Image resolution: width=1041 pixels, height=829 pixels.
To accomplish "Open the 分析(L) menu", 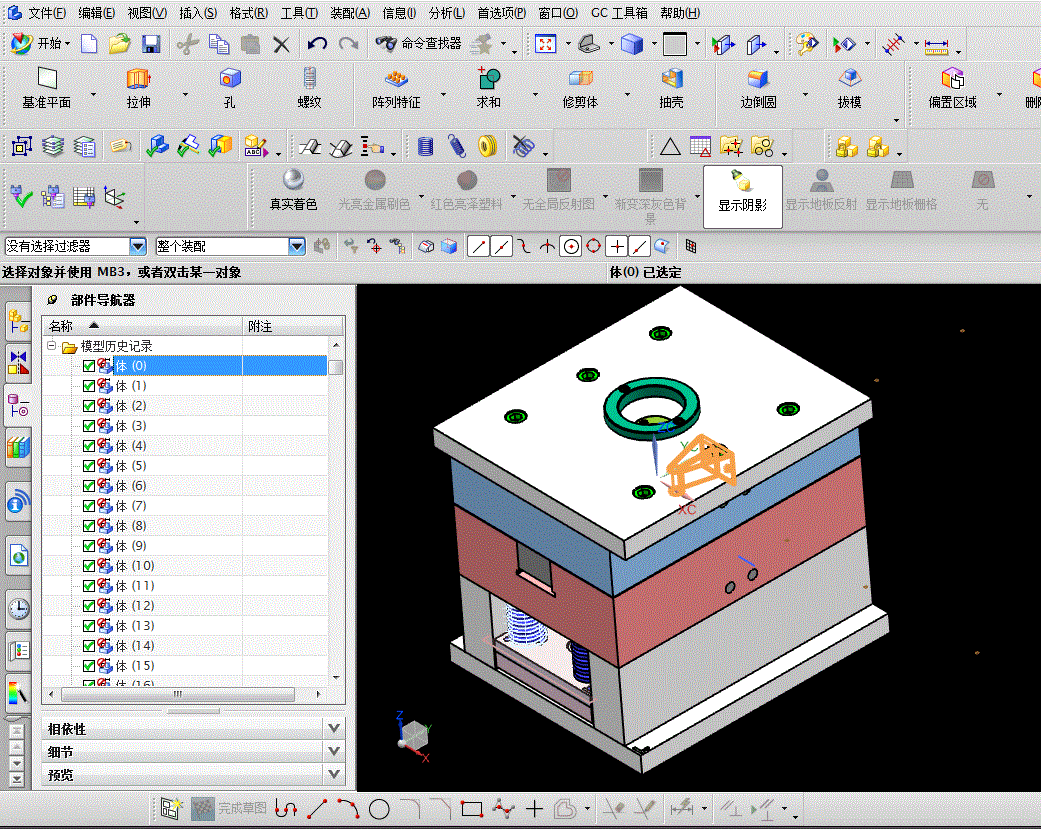I will tap(446, 13).
